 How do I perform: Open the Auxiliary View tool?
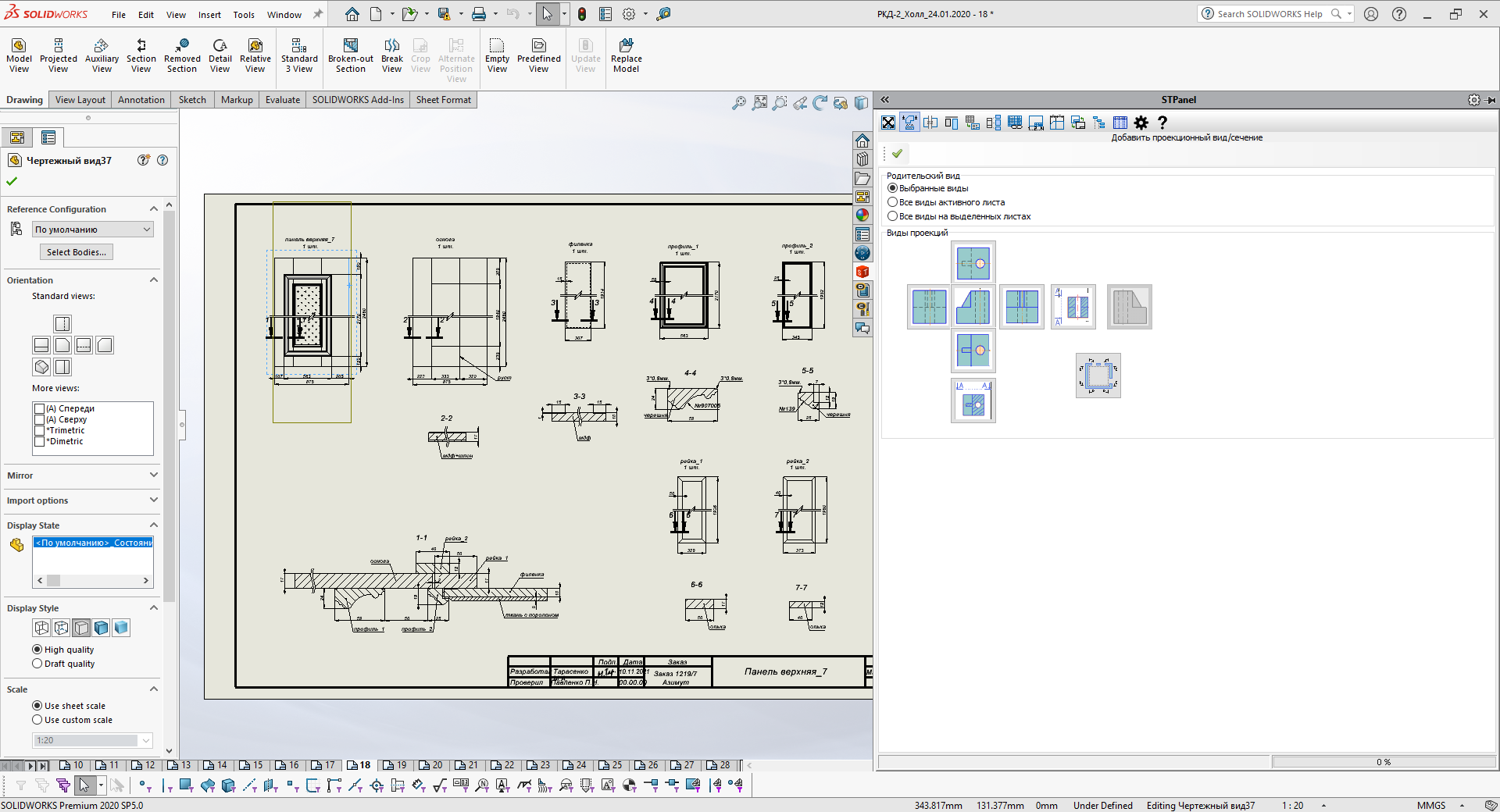(102, 55)
